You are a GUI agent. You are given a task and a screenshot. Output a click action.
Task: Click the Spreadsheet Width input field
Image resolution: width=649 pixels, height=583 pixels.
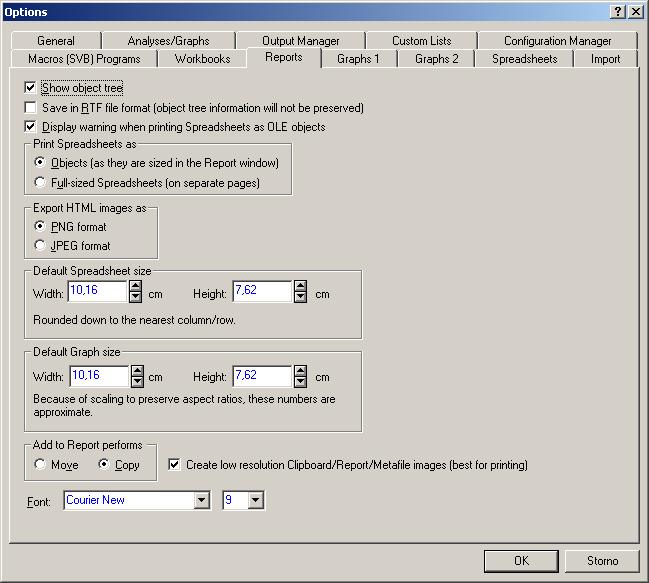(97, 291)
